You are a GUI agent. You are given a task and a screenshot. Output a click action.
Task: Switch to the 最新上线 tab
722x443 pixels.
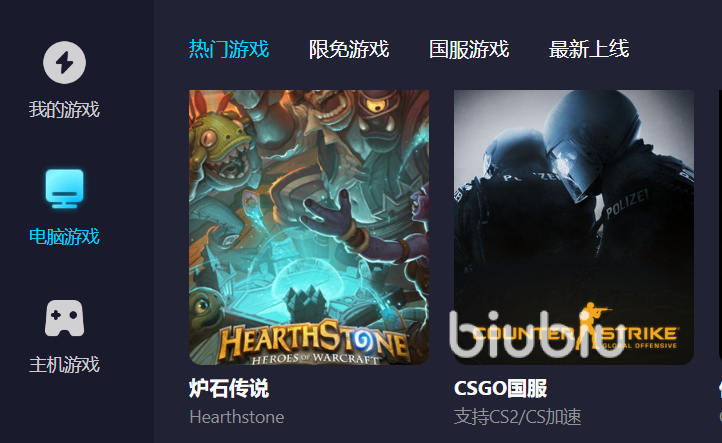[x=589, y=49]
